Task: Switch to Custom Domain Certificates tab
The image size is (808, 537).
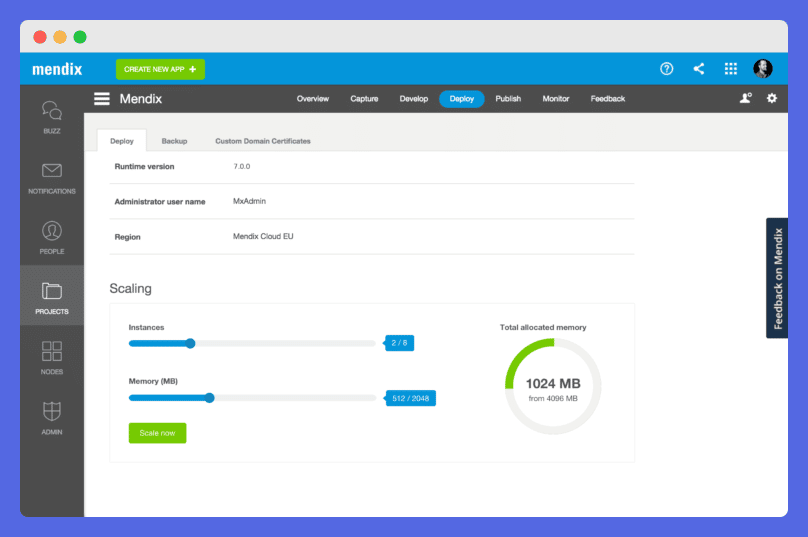Action: (x=263, y=141)
